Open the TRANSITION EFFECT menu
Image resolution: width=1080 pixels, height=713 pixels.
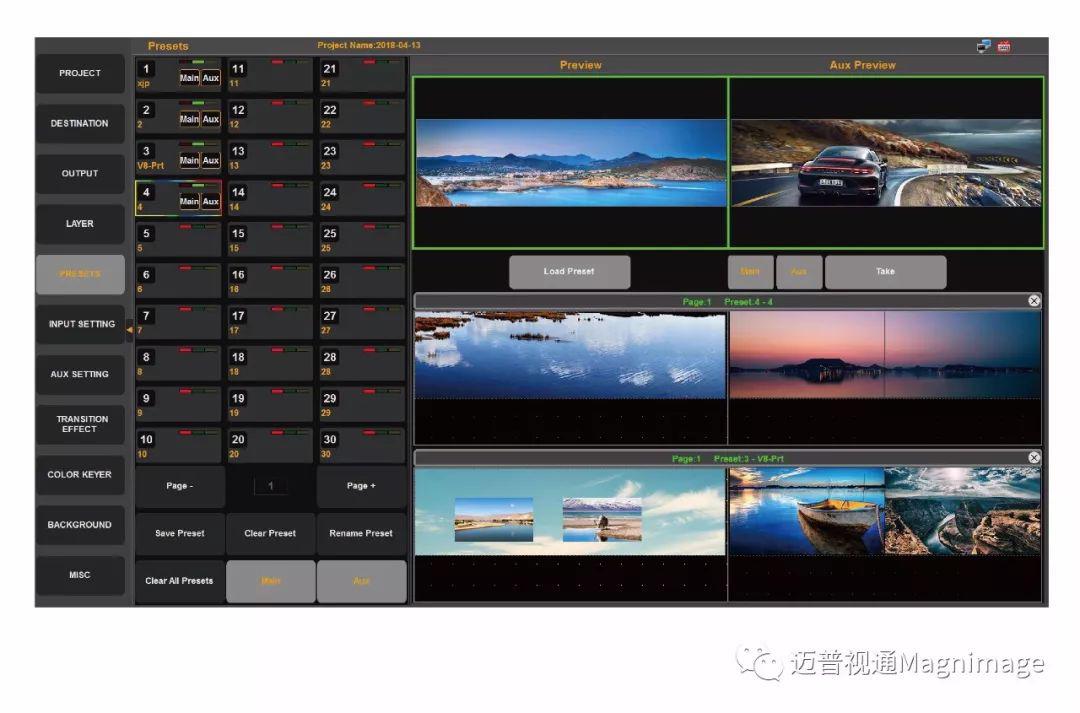point(81,424)
